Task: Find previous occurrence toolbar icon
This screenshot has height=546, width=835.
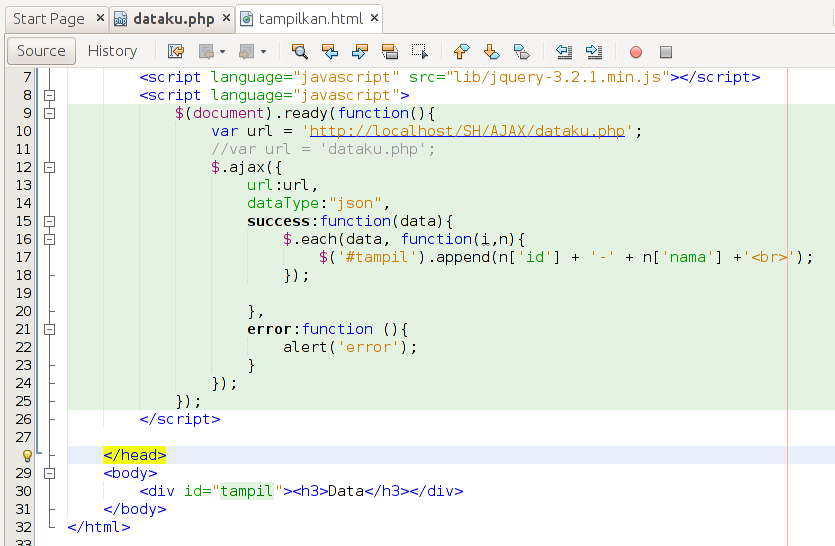Action: coord(330,52)
